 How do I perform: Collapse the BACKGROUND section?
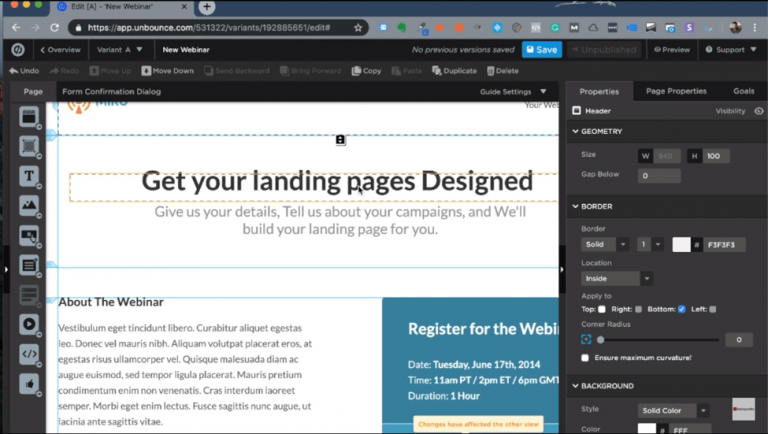pos(603,386)
